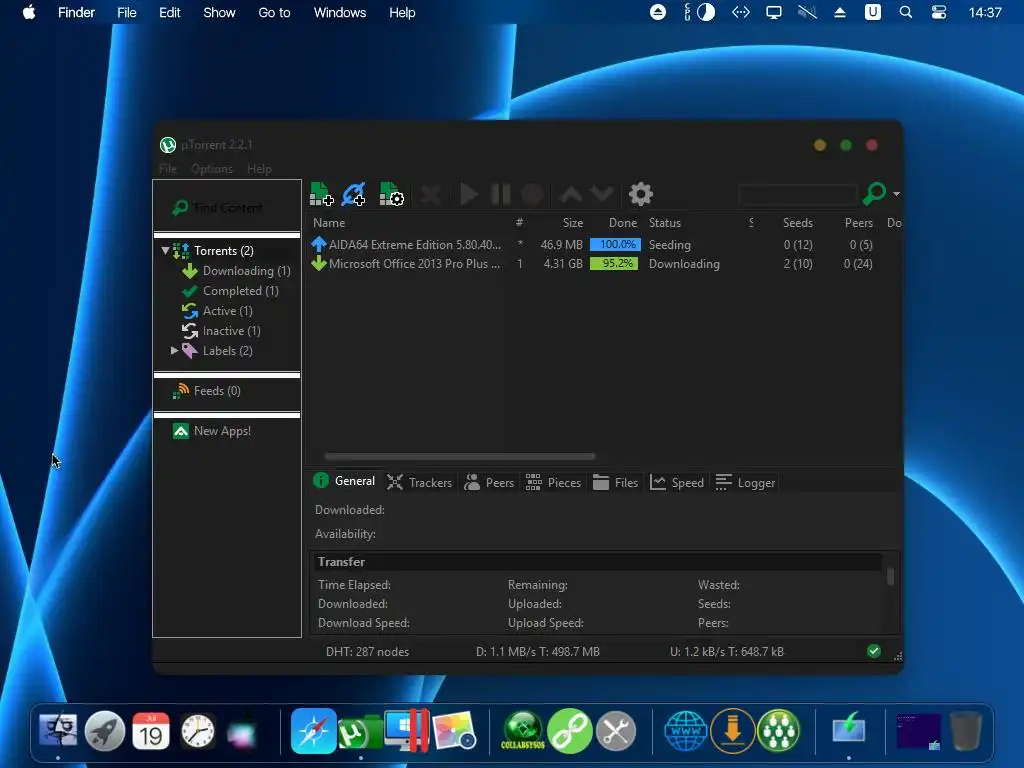
Task: Switch to the Trackers tab
Action: click(x=419, y=483)
